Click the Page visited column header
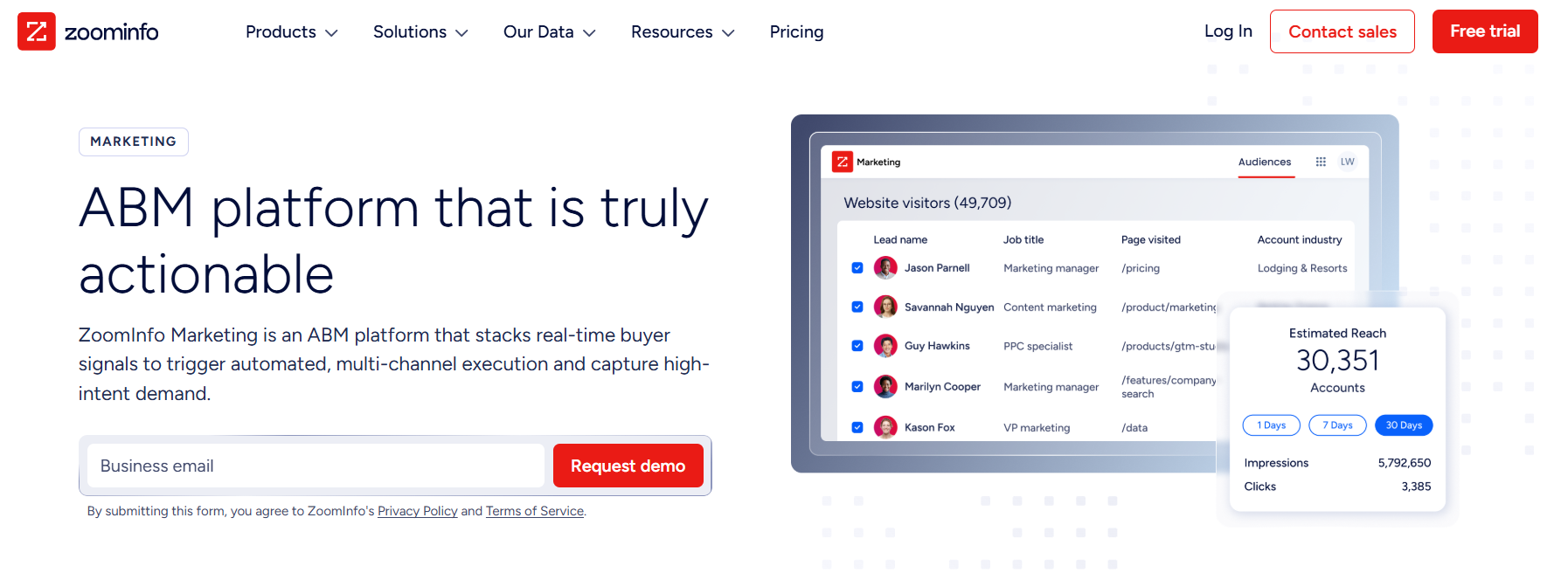 1150,239
